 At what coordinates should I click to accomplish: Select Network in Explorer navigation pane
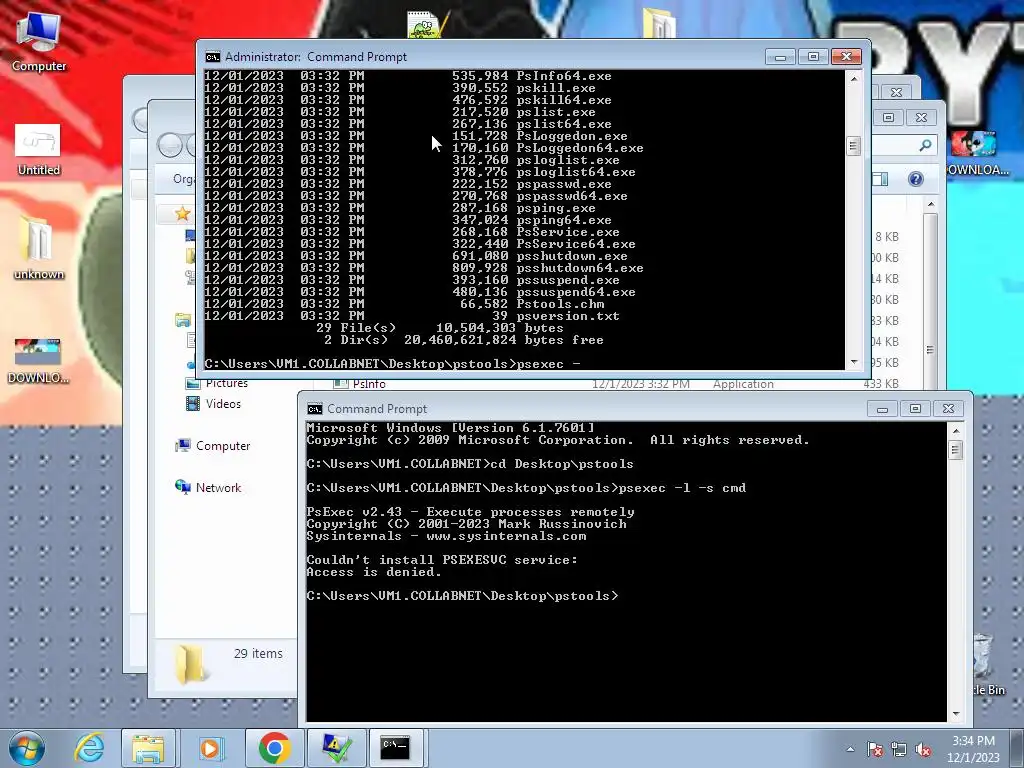[x=208, y=487]
